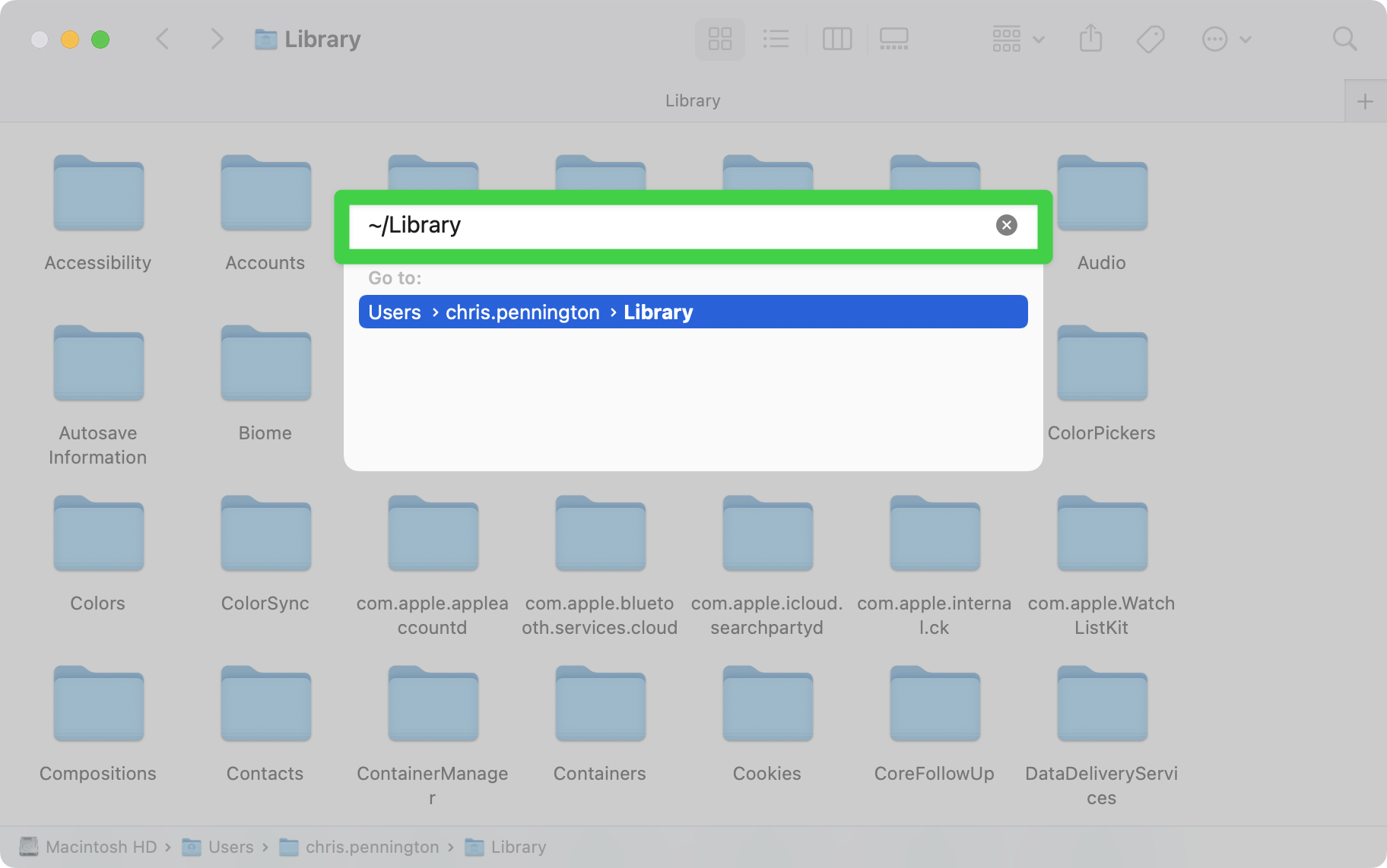Open the Tags toolbar button
The image size is (1387, 868).
1150,39
